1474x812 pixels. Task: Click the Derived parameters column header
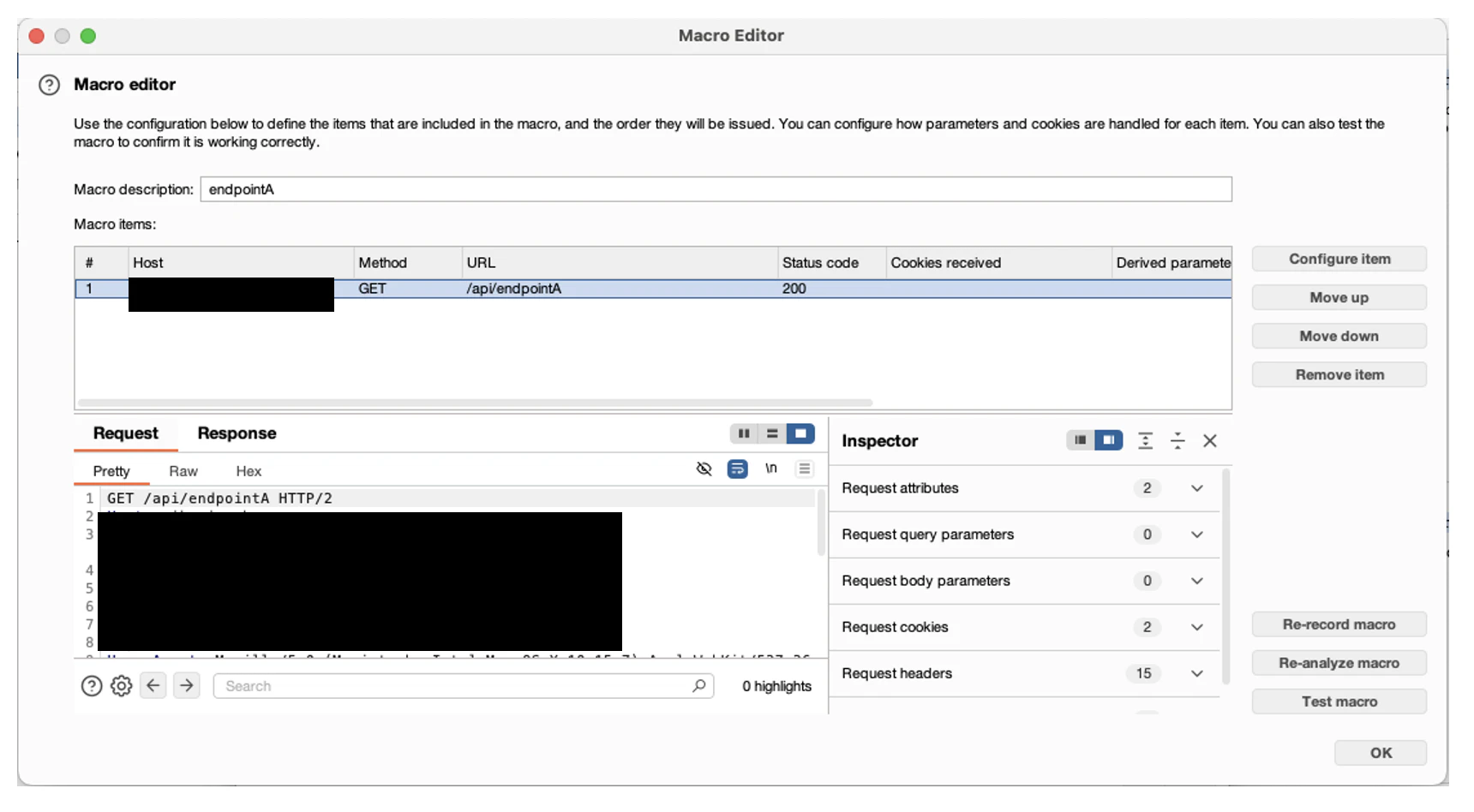point(1171,263)
